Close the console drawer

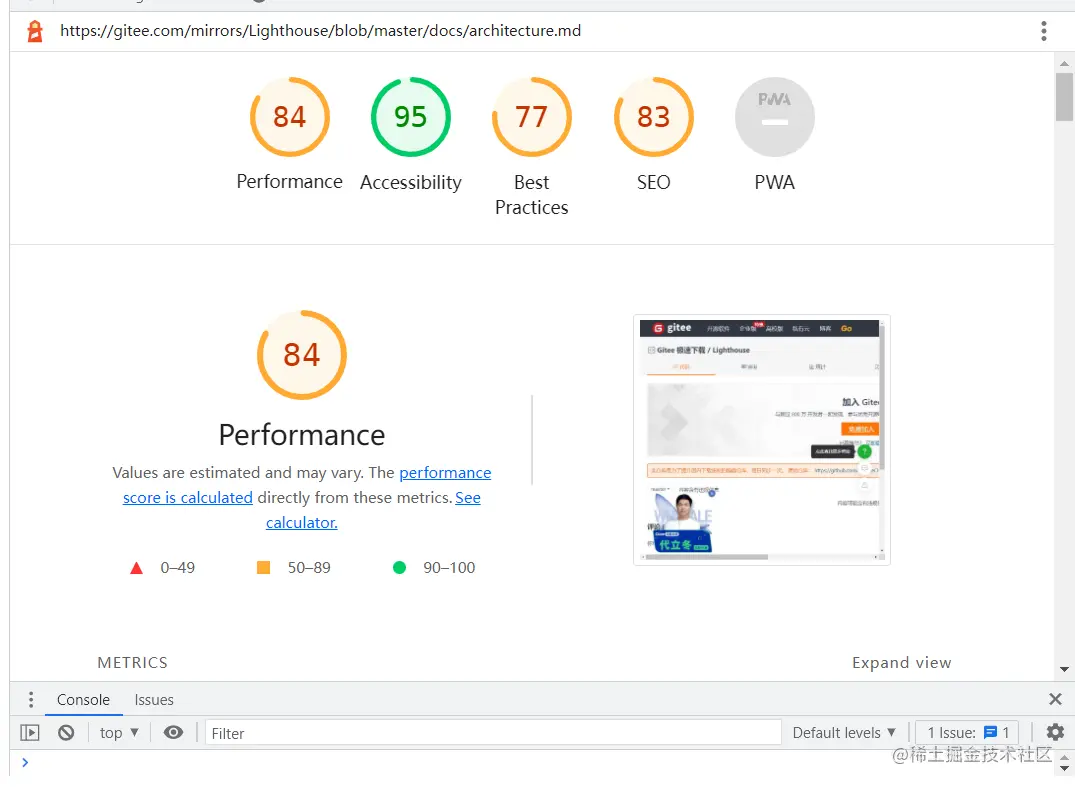1055,699
